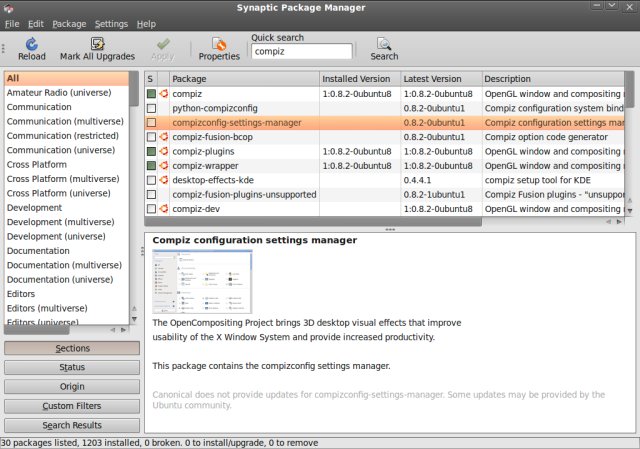Click the package list horizontal scrollbar
Viewport: 640px width, 449px height.
(313, 222)
